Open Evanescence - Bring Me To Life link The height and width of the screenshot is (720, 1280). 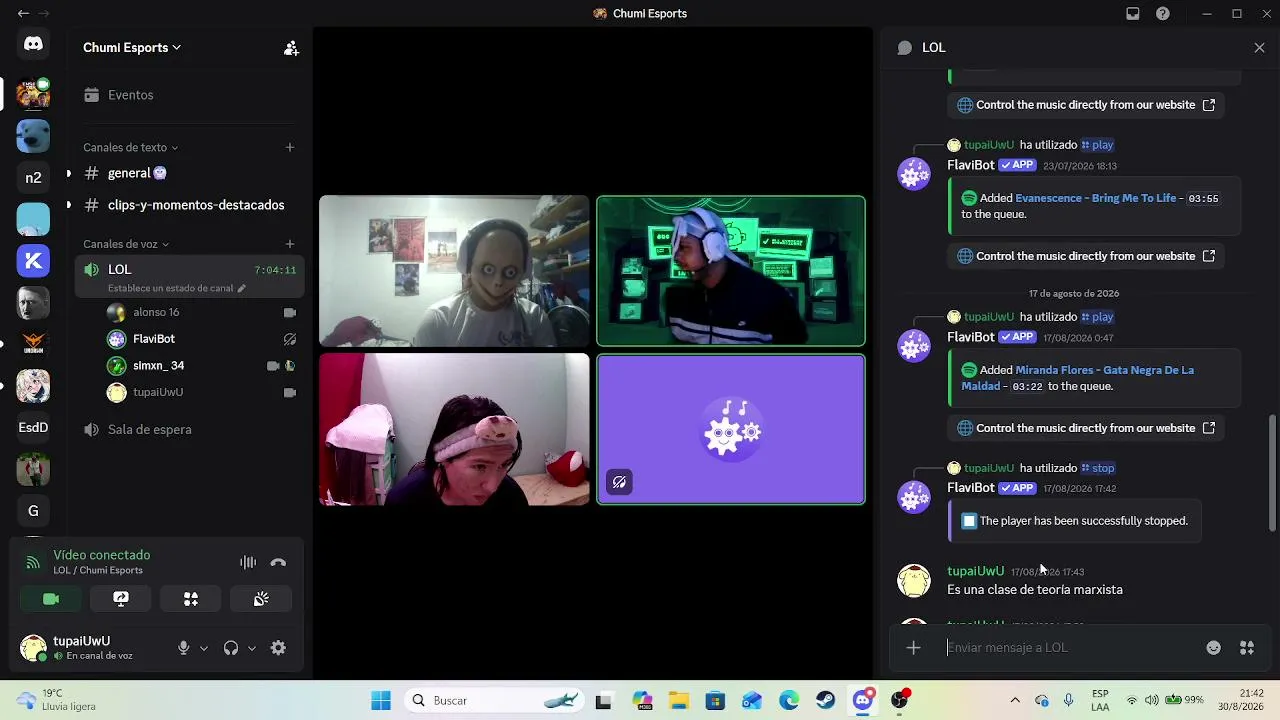(1095, 198)
